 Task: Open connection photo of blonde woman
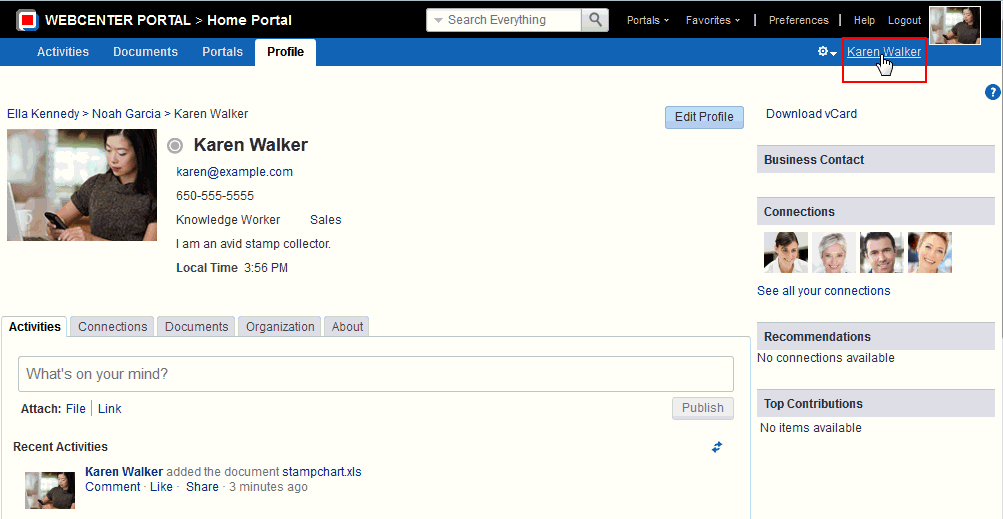[929, 252]
